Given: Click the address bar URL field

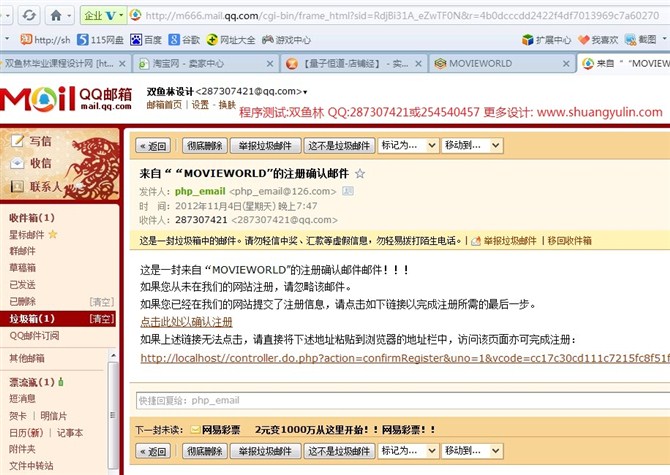Looking at the screenshot, I should coord(402,16).
